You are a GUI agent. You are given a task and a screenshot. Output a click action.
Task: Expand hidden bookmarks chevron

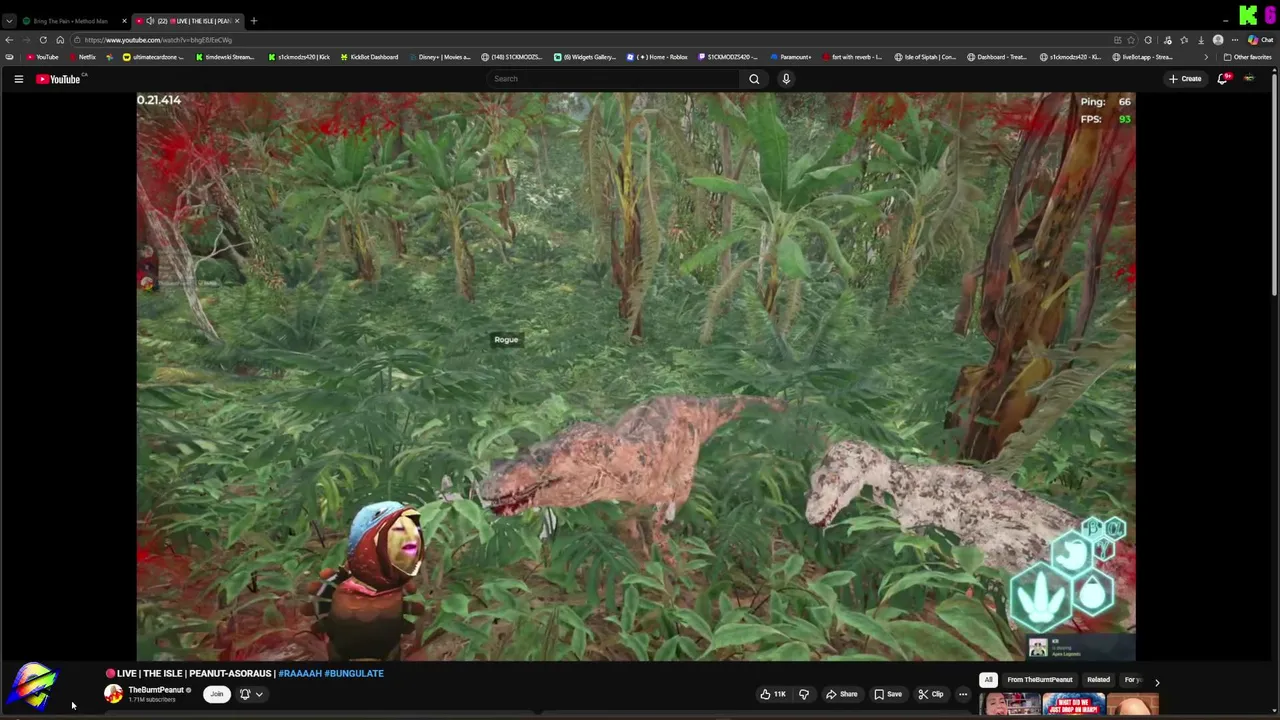[1205, 57]
